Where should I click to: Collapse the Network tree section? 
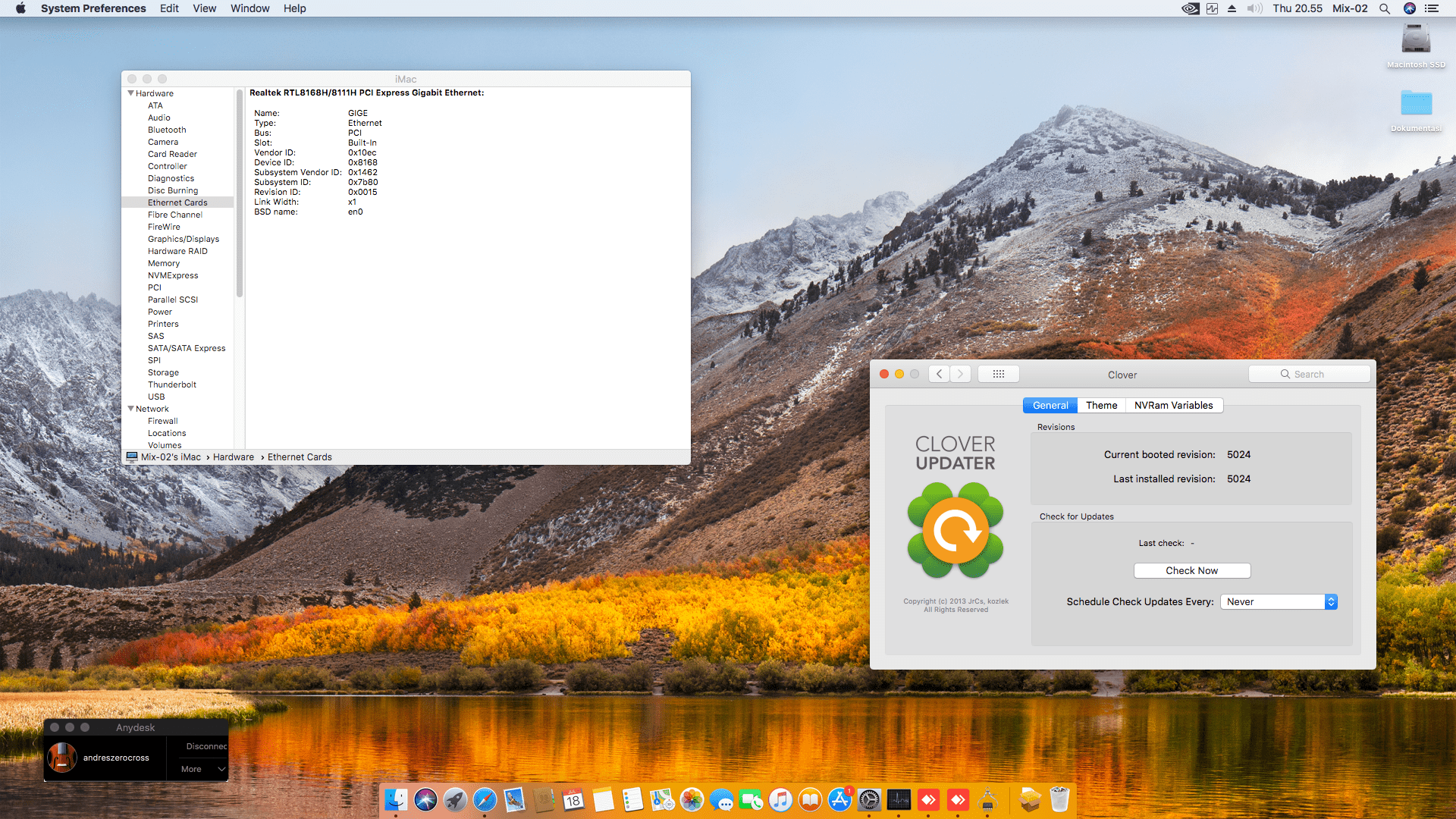(x=130, y=409)
